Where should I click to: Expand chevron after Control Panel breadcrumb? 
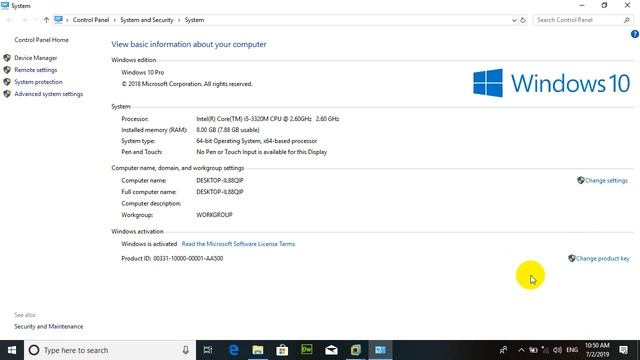(x=115, y=20)
